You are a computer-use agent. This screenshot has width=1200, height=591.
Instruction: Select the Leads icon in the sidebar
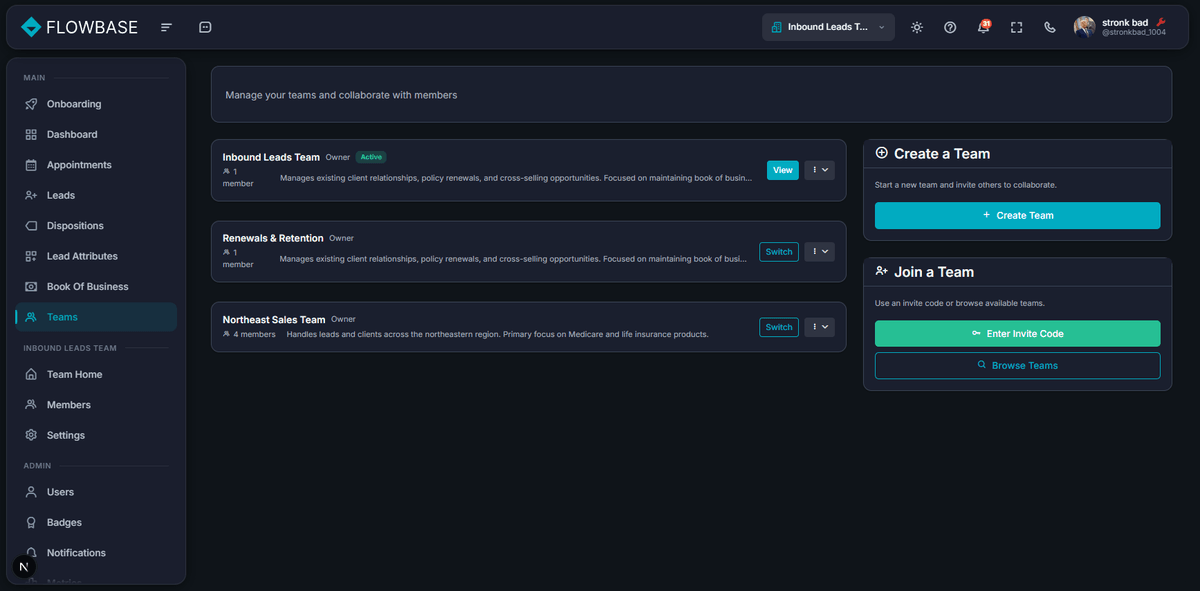point(31,195)
